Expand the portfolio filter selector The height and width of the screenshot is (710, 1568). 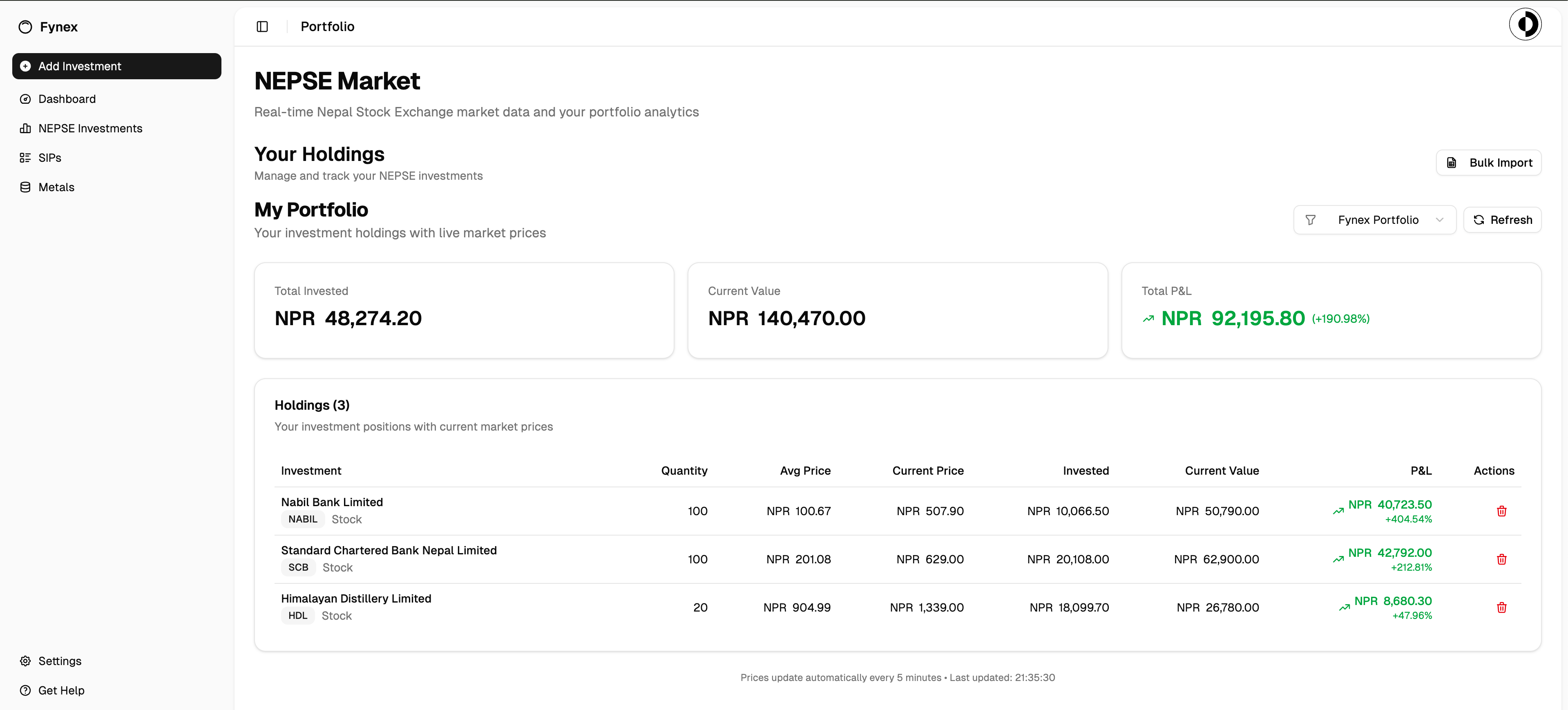pos(1439,220)
